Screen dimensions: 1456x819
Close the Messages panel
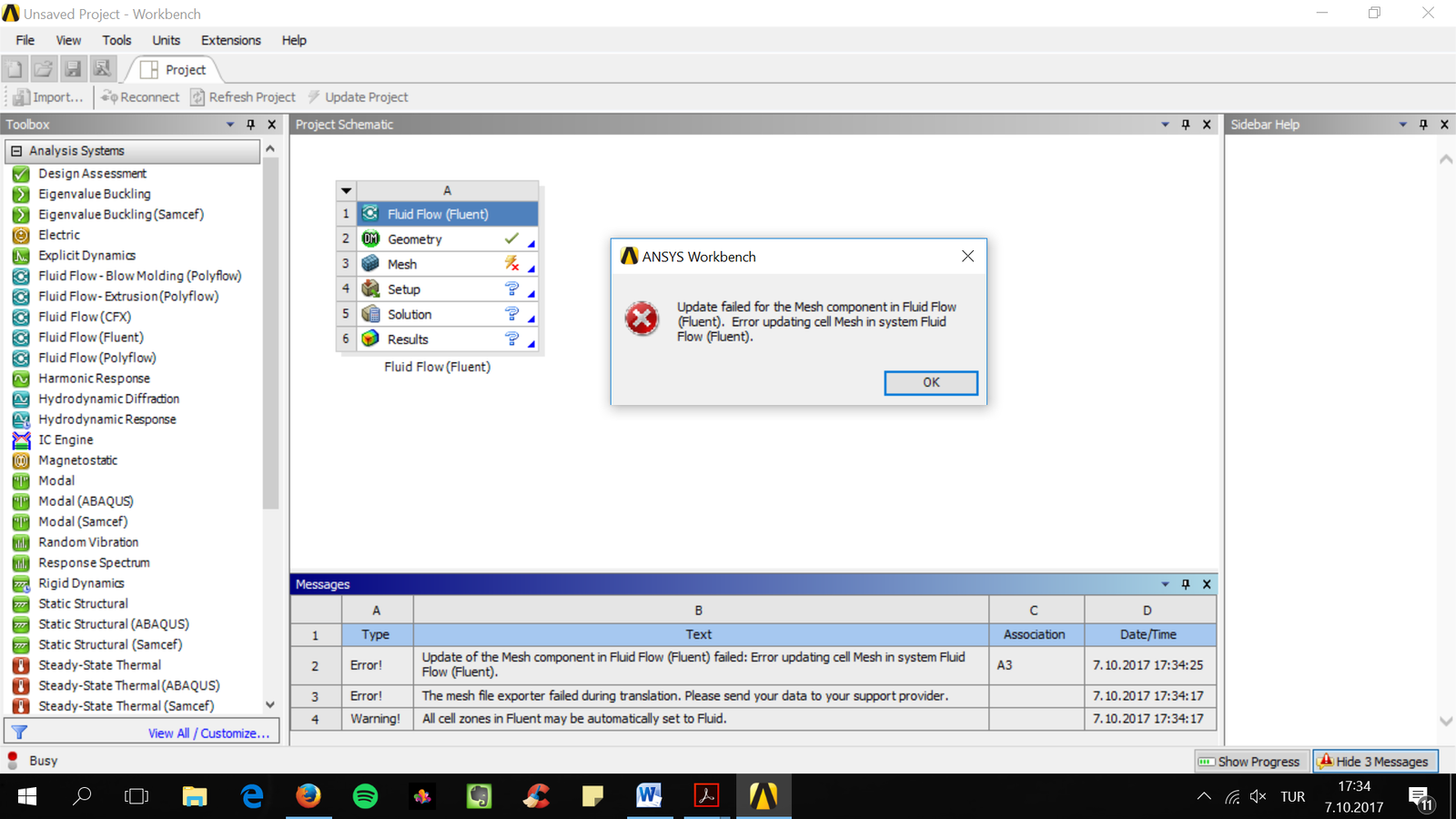(1207, 584)
